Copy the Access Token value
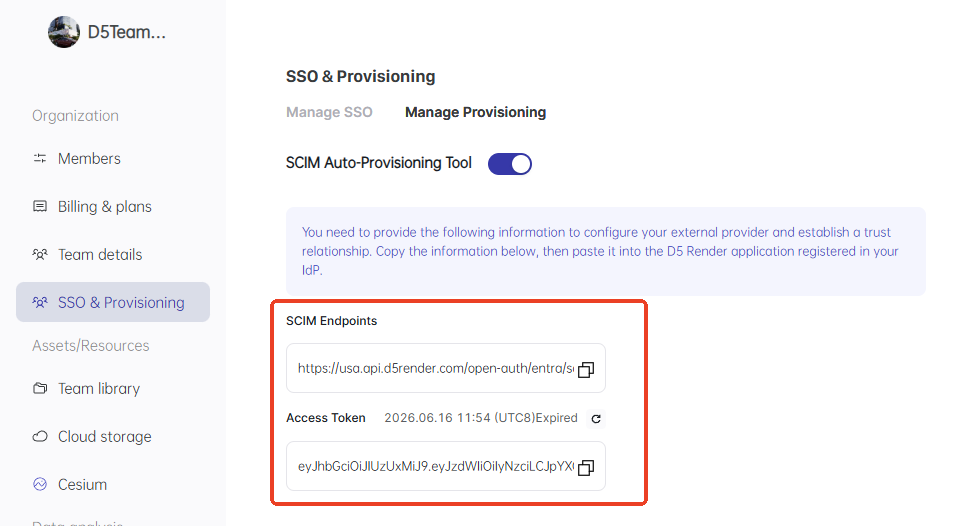Screen dimensions: 965x526 point(586,467)
